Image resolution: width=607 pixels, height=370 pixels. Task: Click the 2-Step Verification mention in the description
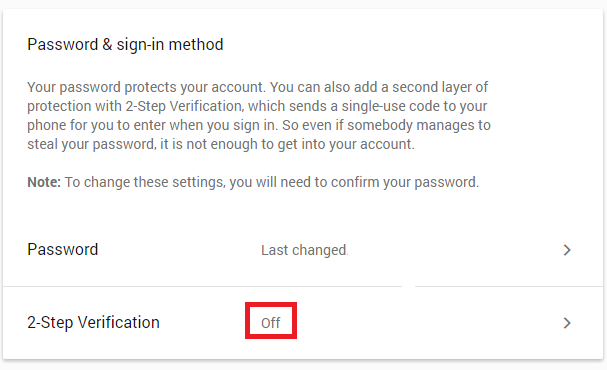tap(184, 106)
